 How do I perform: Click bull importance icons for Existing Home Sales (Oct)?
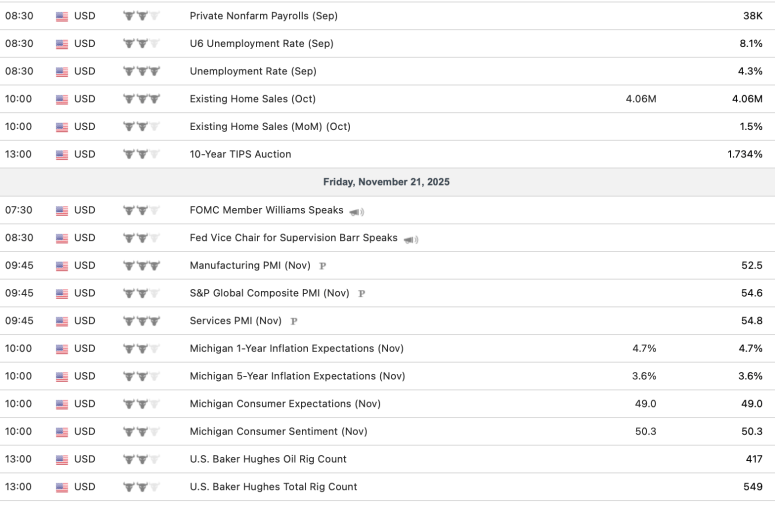(141, 99)
